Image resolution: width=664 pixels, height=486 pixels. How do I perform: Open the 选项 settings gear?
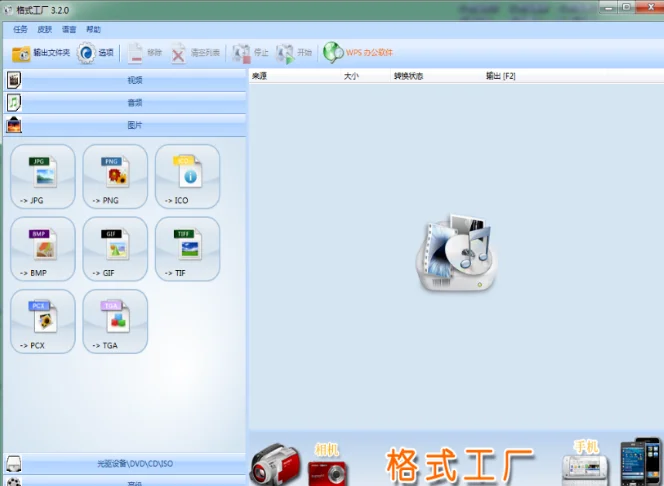(x=95, y=53)
